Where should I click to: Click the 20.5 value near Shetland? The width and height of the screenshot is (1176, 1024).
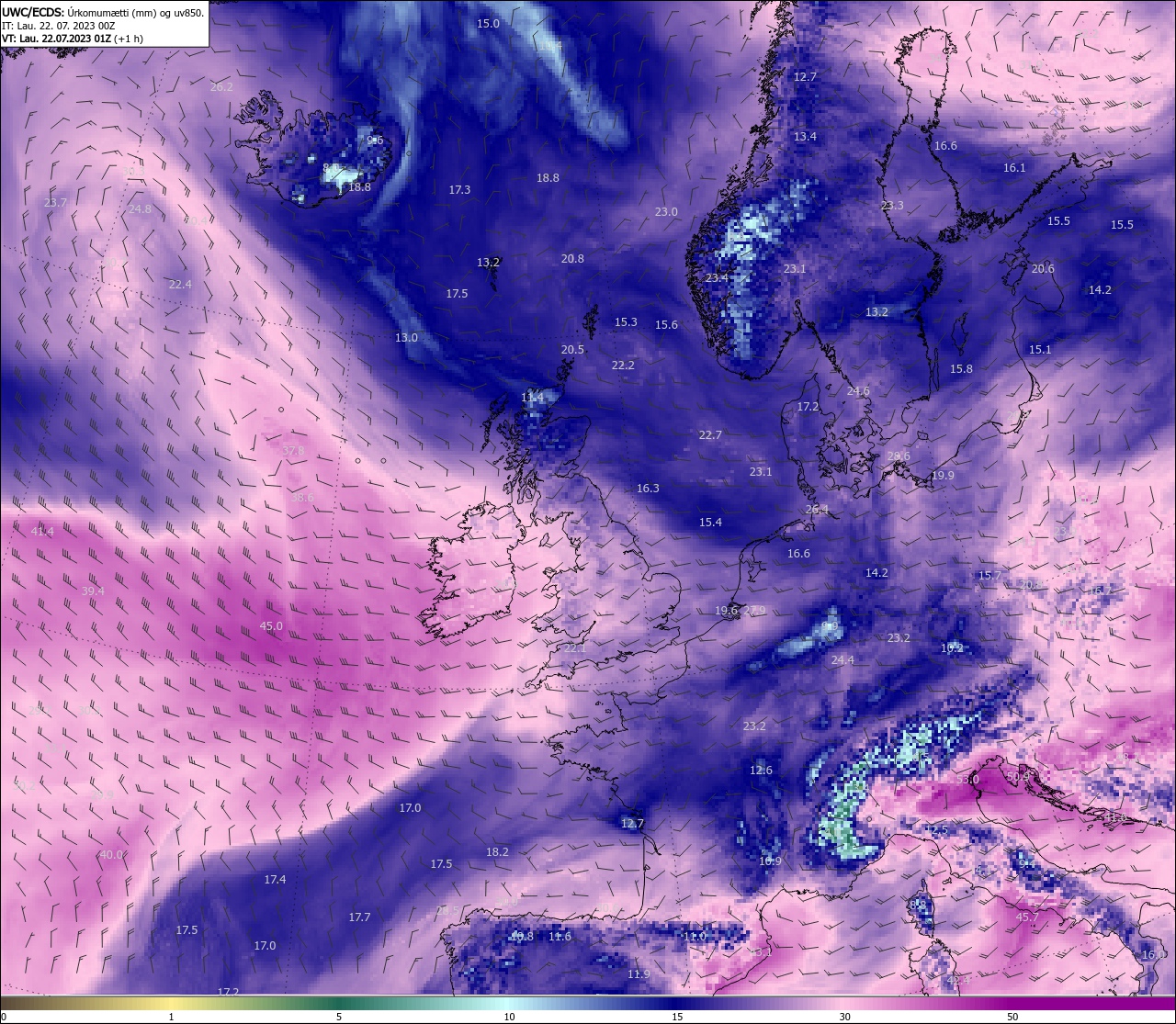click(x=572, y=350)
